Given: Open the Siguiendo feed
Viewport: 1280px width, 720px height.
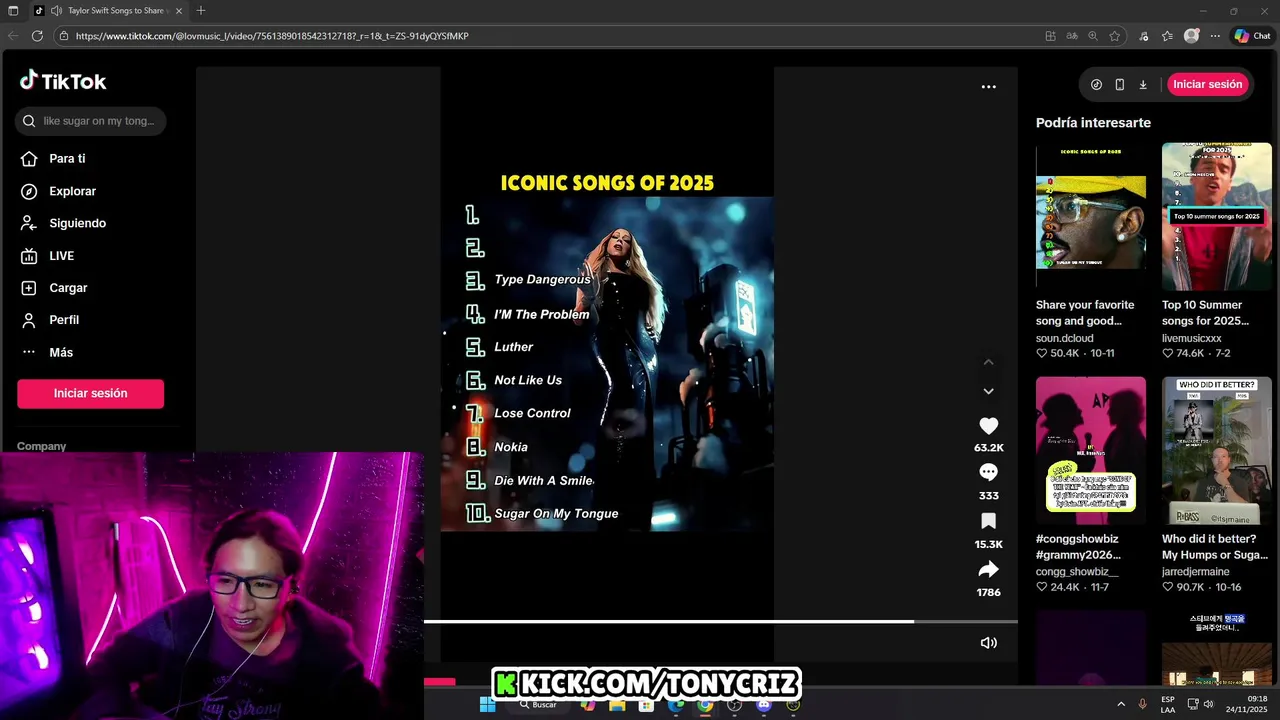Looking at the screenshot, I should pos(64,223).
